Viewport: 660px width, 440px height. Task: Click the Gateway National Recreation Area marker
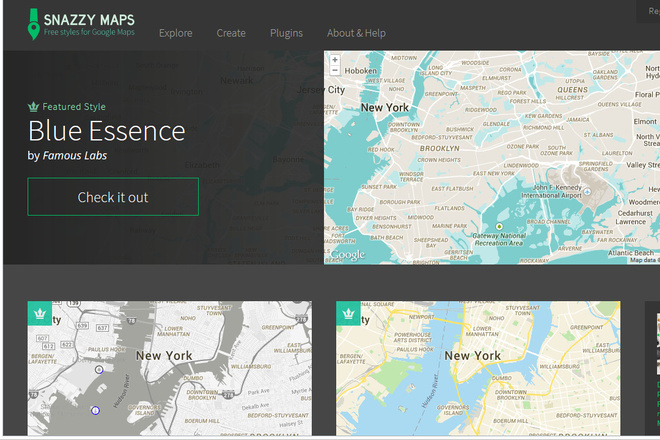point(499,227)
